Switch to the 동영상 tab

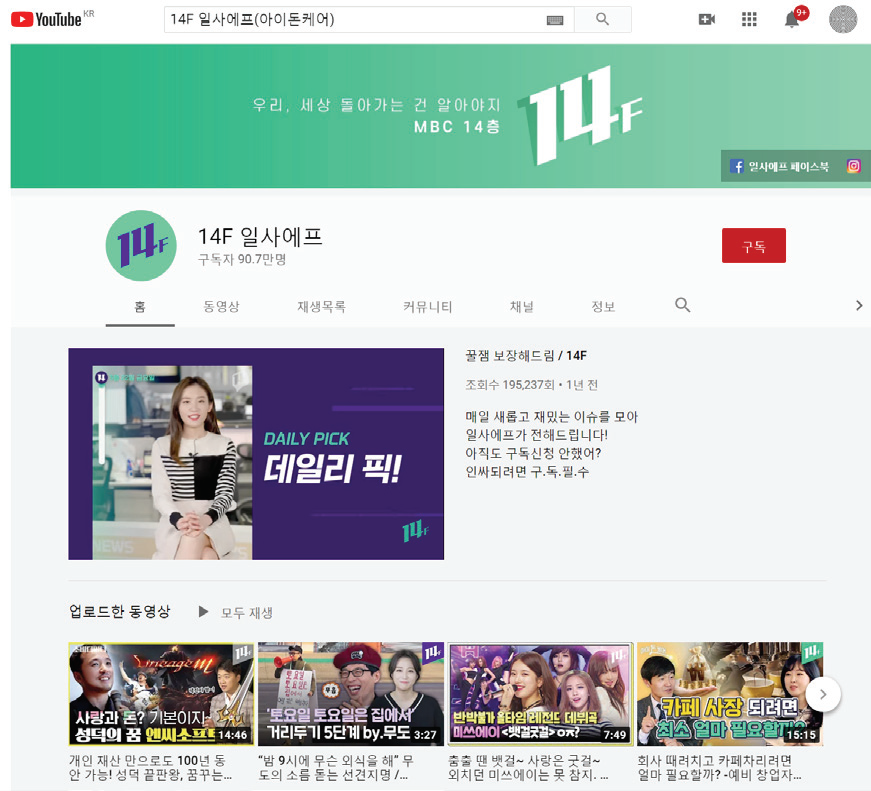[221, 306]
